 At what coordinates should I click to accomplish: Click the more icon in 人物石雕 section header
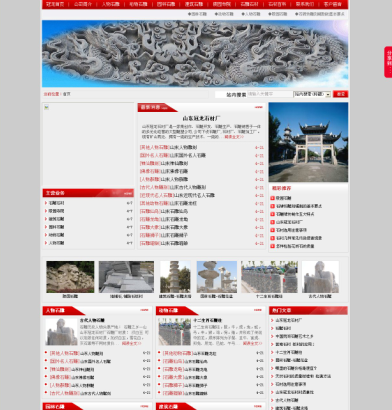coord(144,310)
